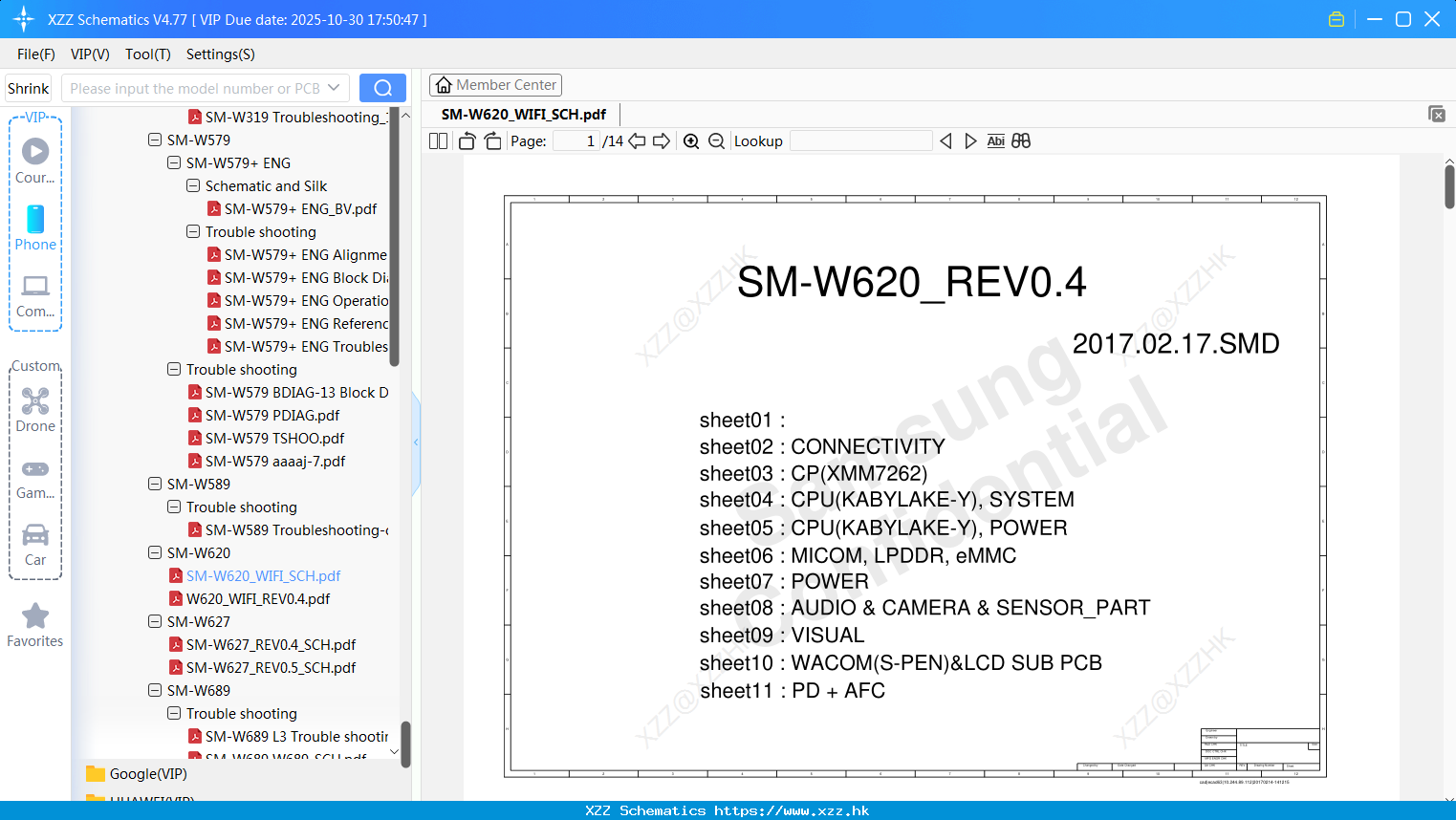The height and width of the screenshot is (820, 1456).
Task: Open the Settings menu
Action: point(221,54)
